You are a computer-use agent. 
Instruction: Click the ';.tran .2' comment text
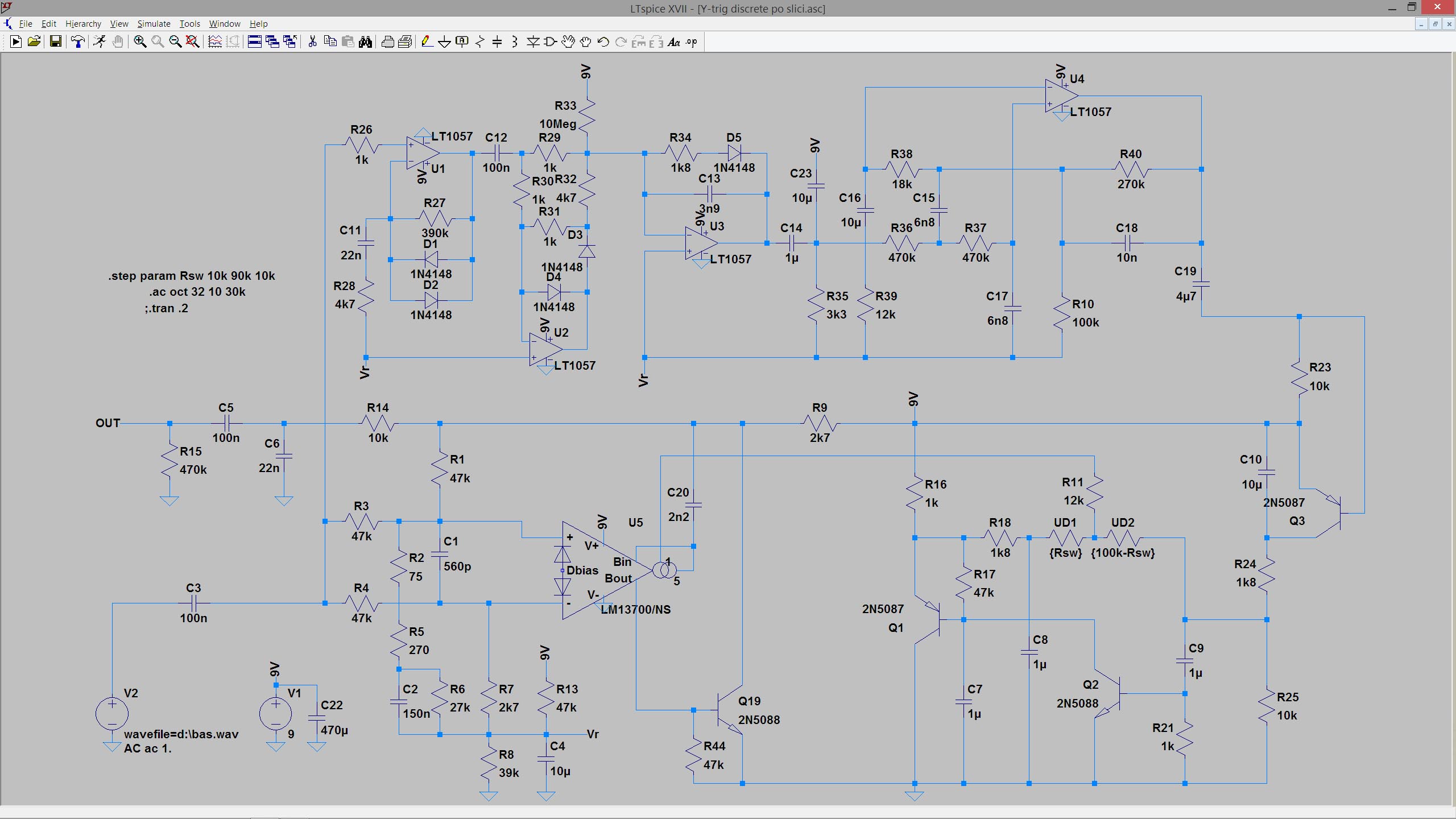166,308
